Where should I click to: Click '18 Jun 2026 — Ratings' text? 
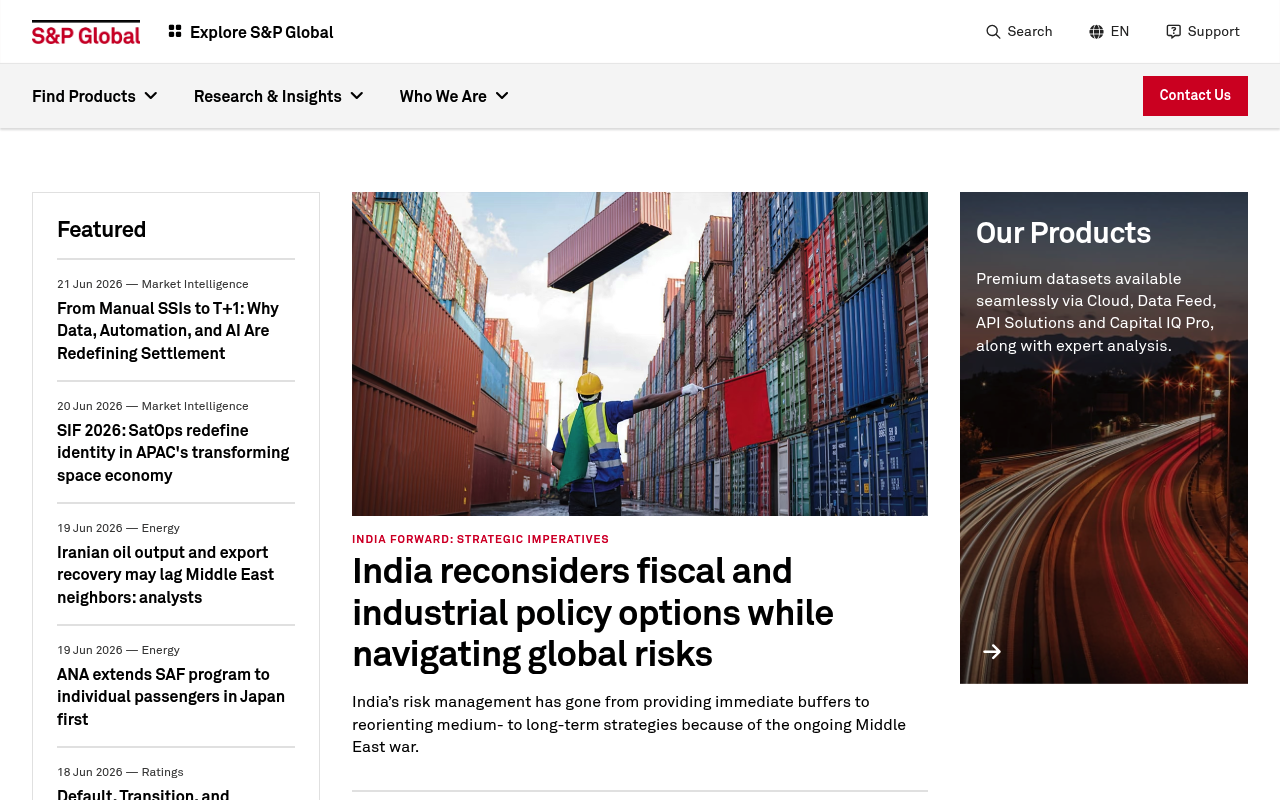120,772
